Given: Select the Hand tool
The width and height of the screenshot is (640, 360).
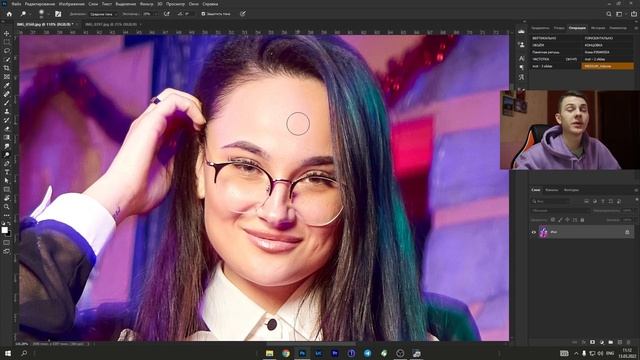Looking at the screenshot, I should pos(7,198).
